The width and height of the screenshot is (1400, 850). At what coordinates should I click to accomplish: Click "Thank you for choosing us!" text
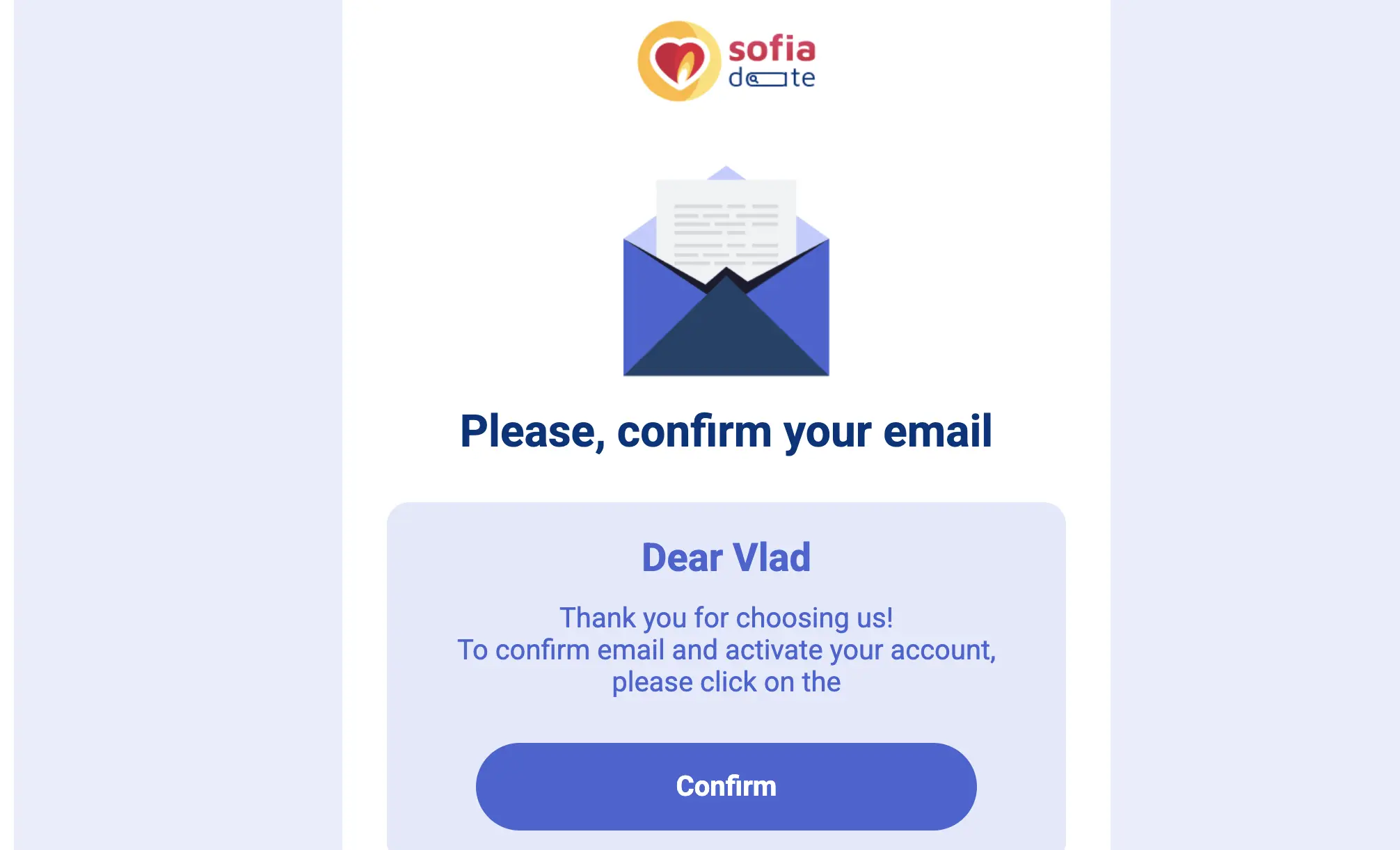pos(726,618)
